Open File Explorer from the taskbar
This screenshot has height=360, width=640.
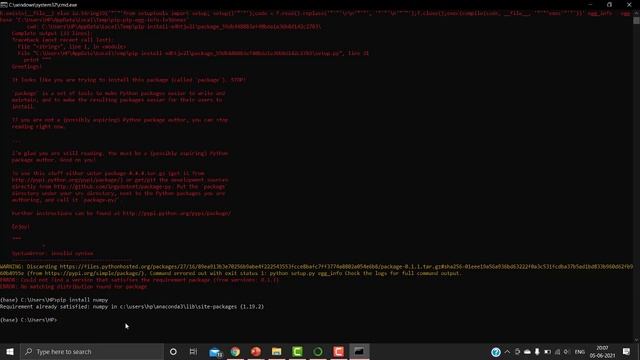tap(276, 351)
